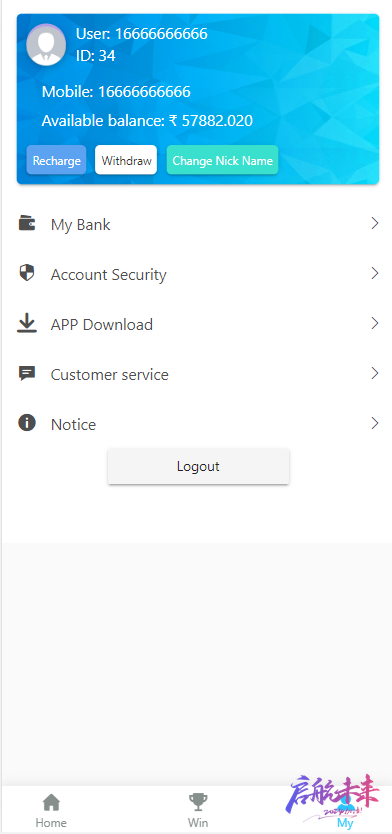Click Change Nick Name button
Image resolution: width=392 pixels, height=834 pixels.
(x=222, y=160)
